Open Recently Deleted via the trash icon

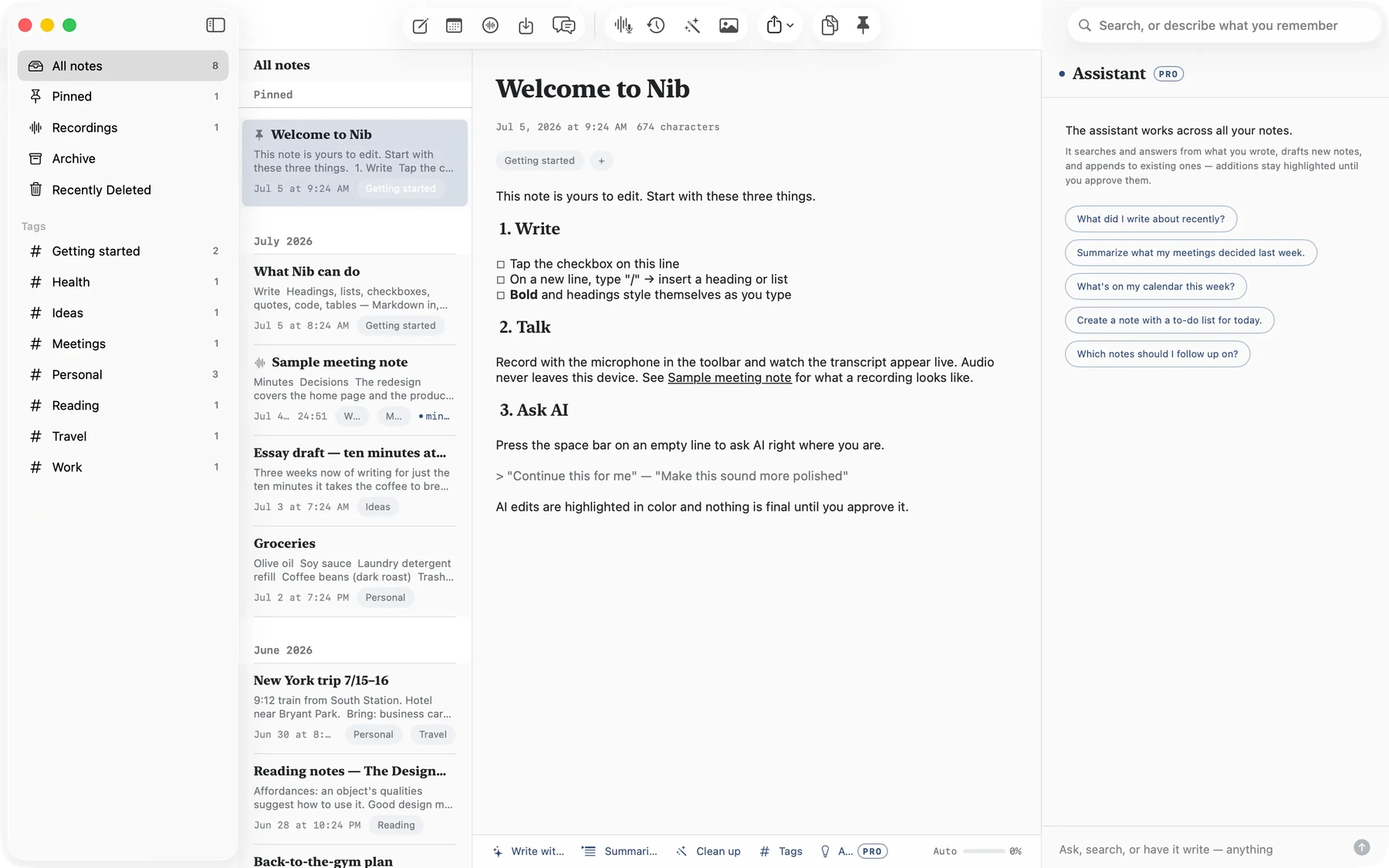coord(35,189)
